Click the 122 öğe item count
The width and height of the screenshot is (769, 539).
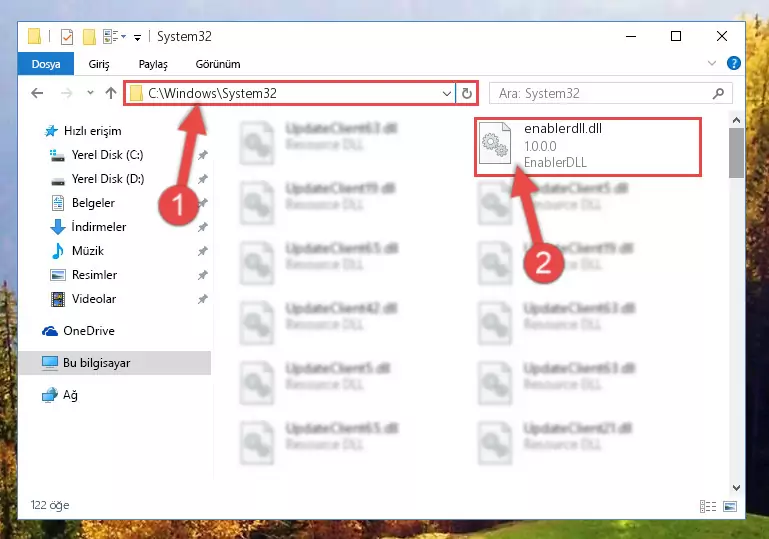[x=50, y=505]
